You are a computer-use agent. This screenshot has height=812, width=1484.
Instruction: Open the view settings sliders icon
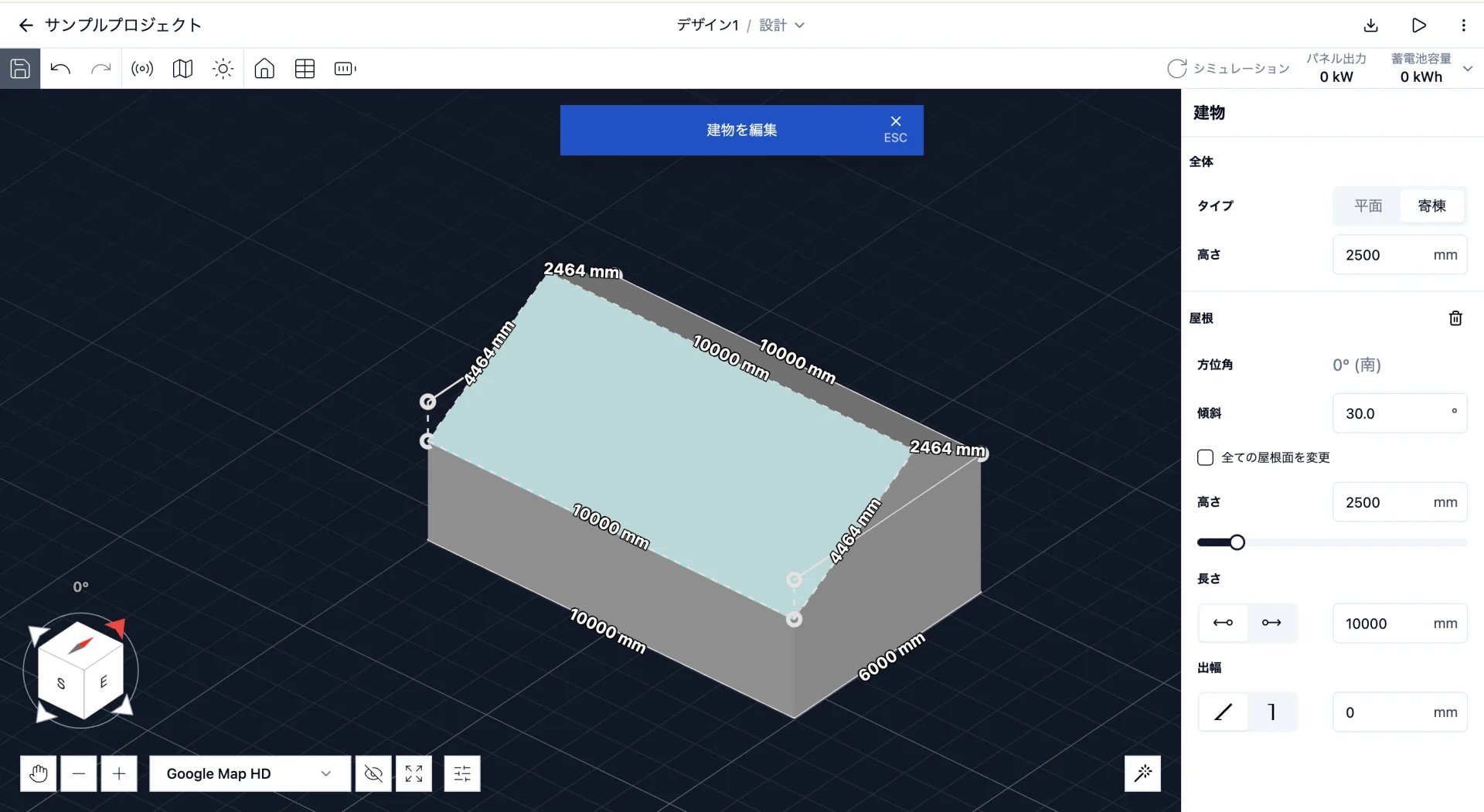(462, 773)
